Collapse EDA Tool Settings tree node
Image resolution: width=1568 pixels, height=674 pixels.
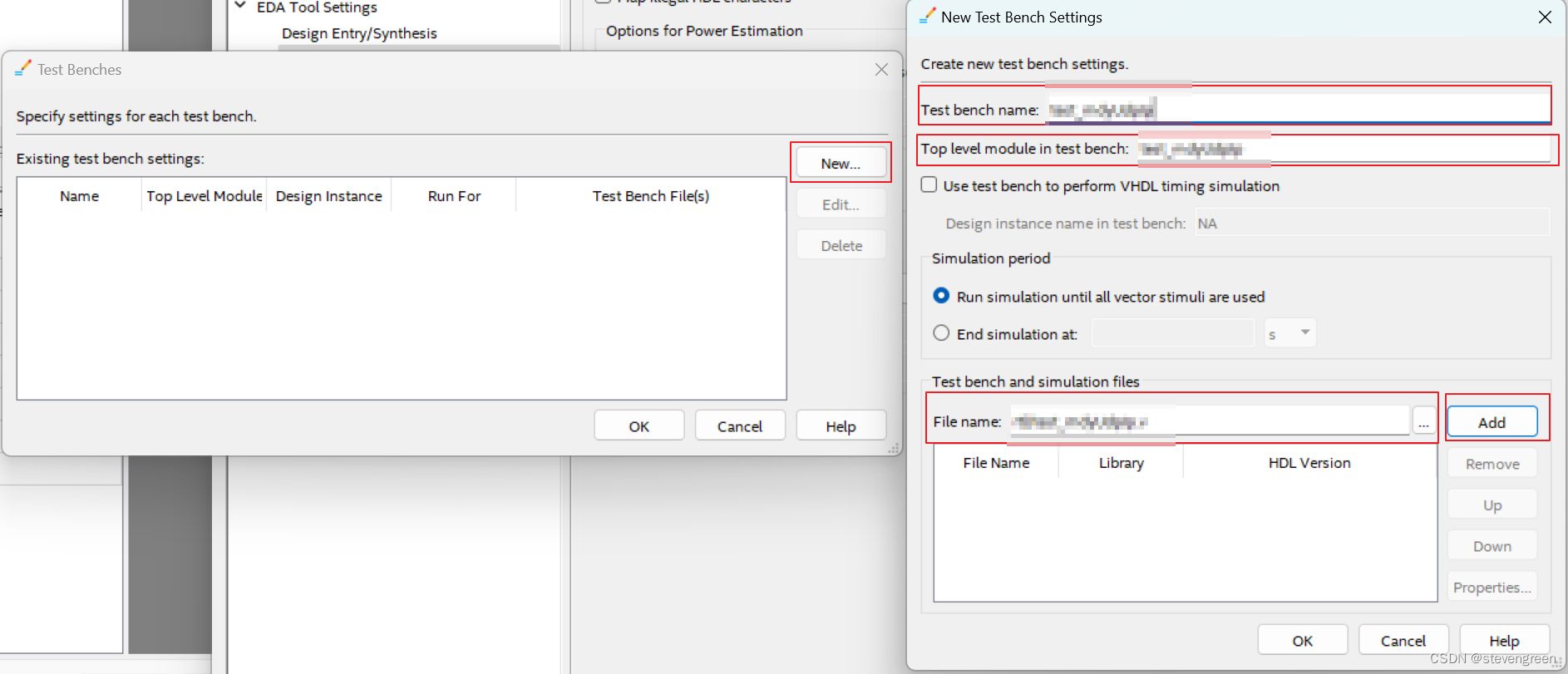pyautogui.click(x=240, y=7)
